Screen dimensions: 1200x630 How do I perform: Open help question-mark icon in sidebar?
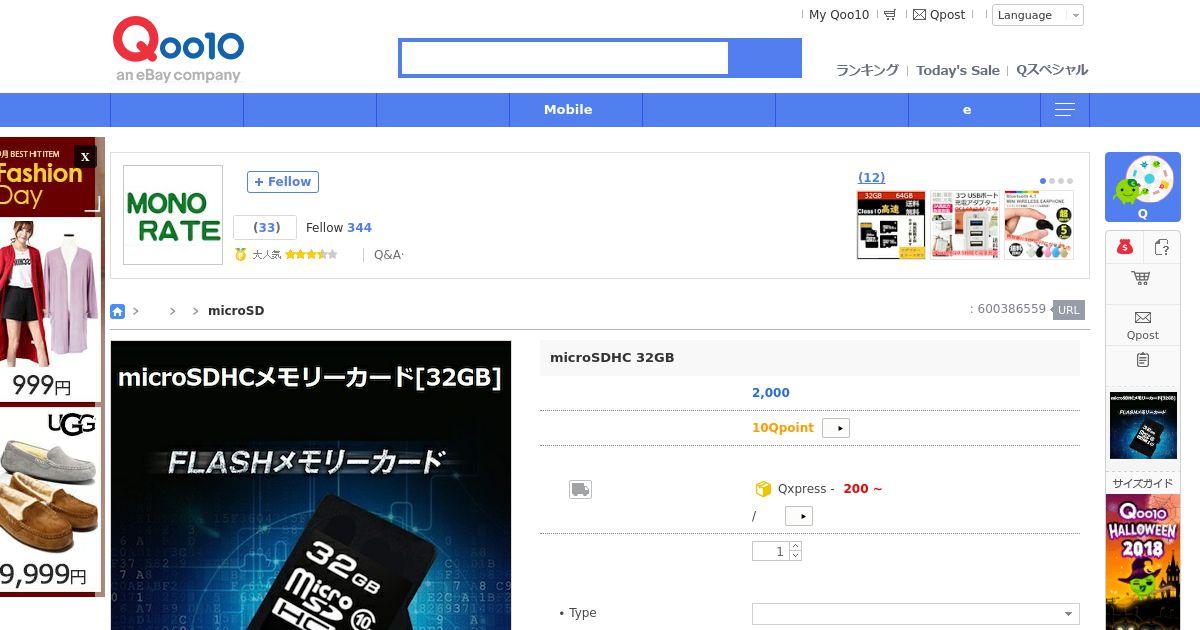(1161, 247)
